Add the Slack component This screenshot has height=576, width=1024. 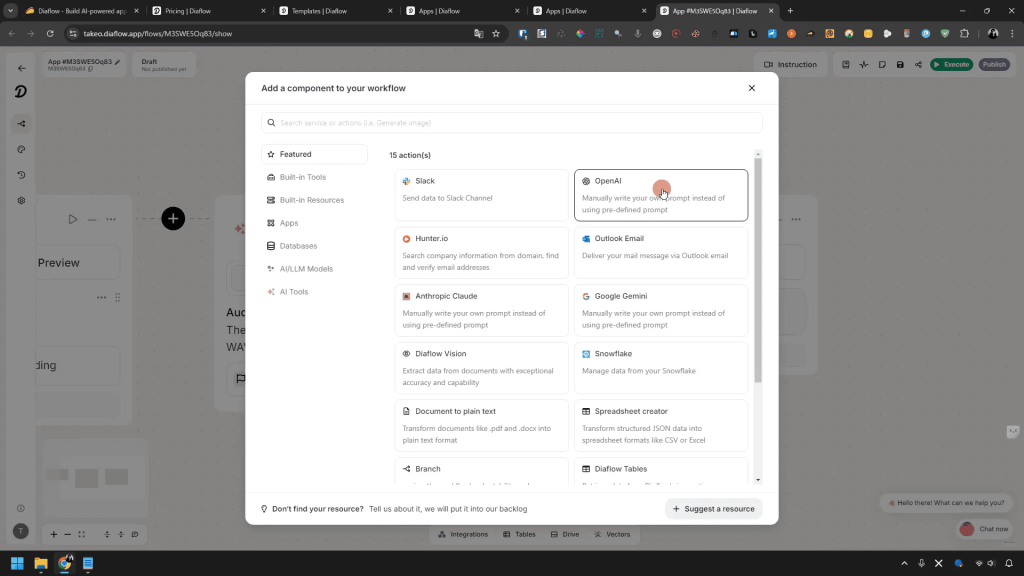[x=481, y=195]
